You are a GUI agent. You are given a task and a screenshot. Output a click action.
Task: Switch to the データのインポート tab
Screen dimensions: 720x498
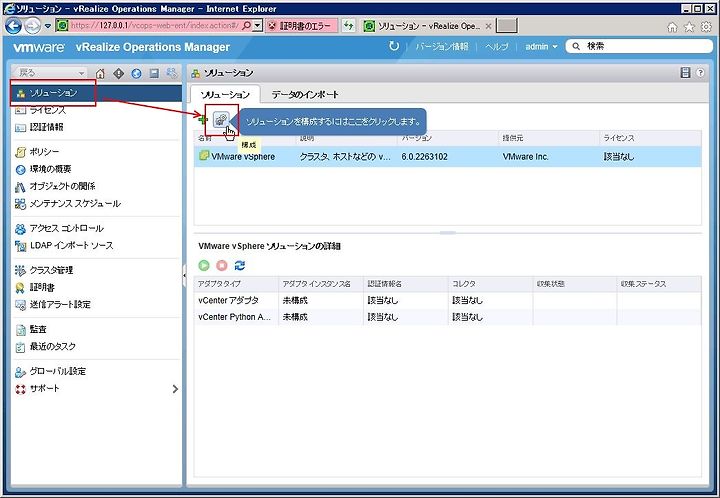[305, 94]
